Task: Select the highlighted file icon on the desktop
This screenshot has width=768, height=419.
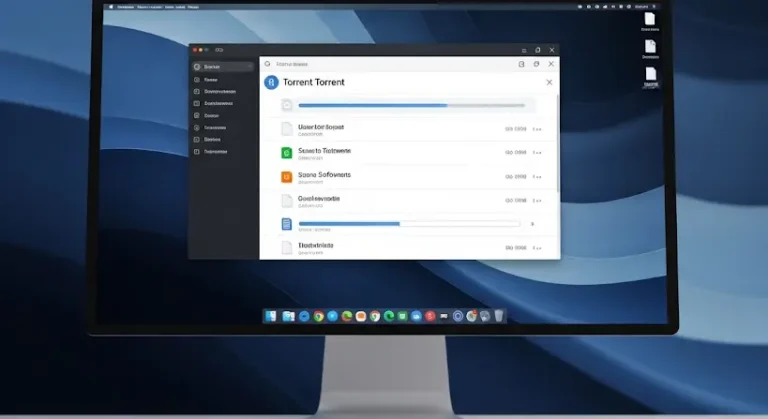Action: pos(650,74)
